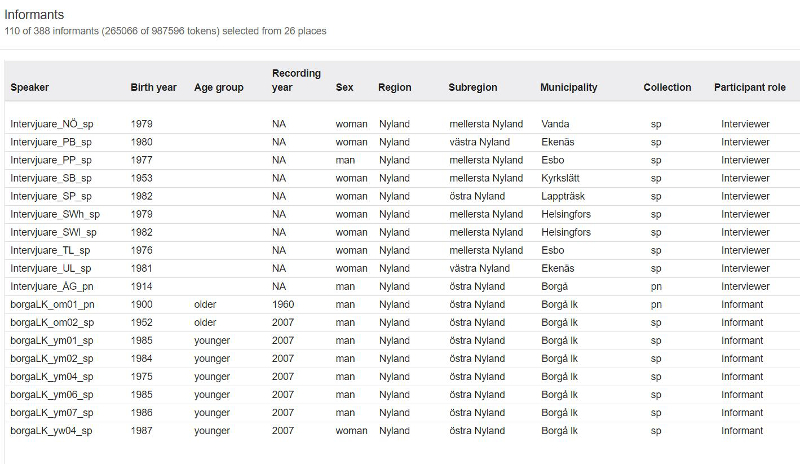Click the Age group column header

tap(218, 88)
